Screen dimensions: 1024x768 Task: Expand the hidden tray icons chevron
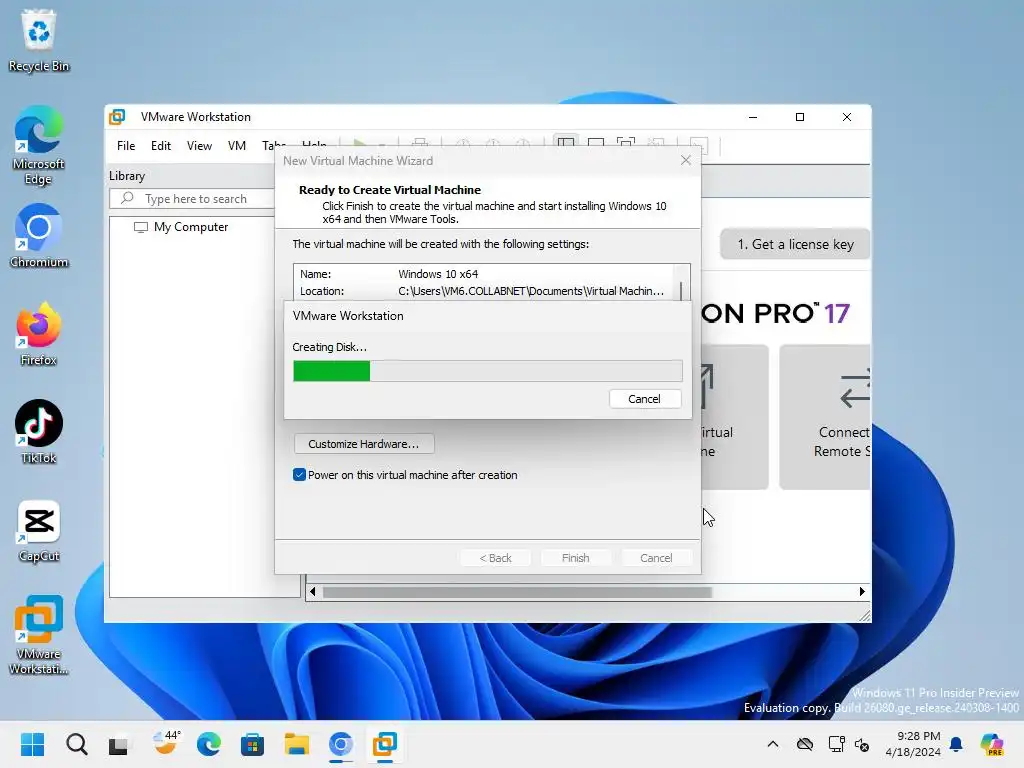click(773, 744)
